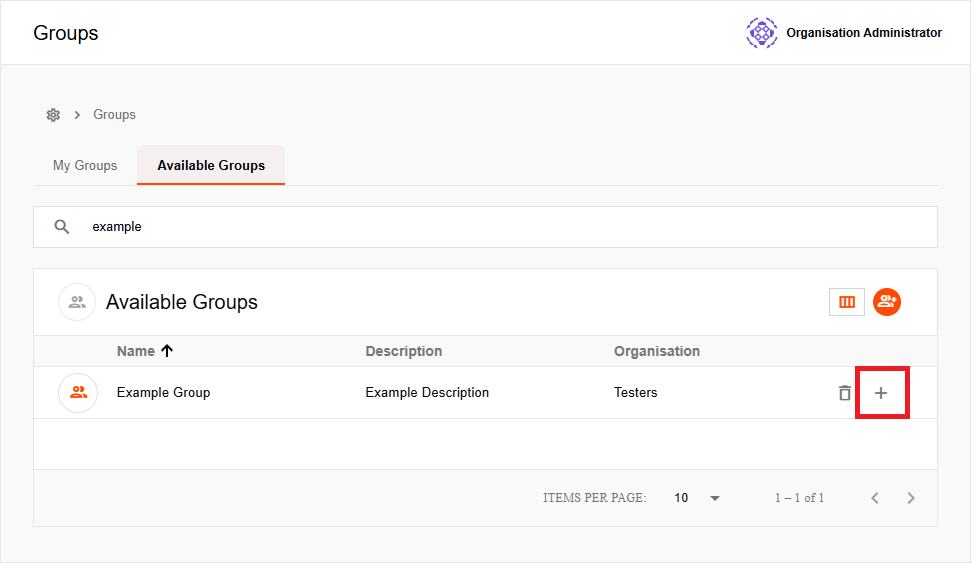Sort by the Description column header
This screenshot has height=563, width=971.
click(x=404, y=351)
